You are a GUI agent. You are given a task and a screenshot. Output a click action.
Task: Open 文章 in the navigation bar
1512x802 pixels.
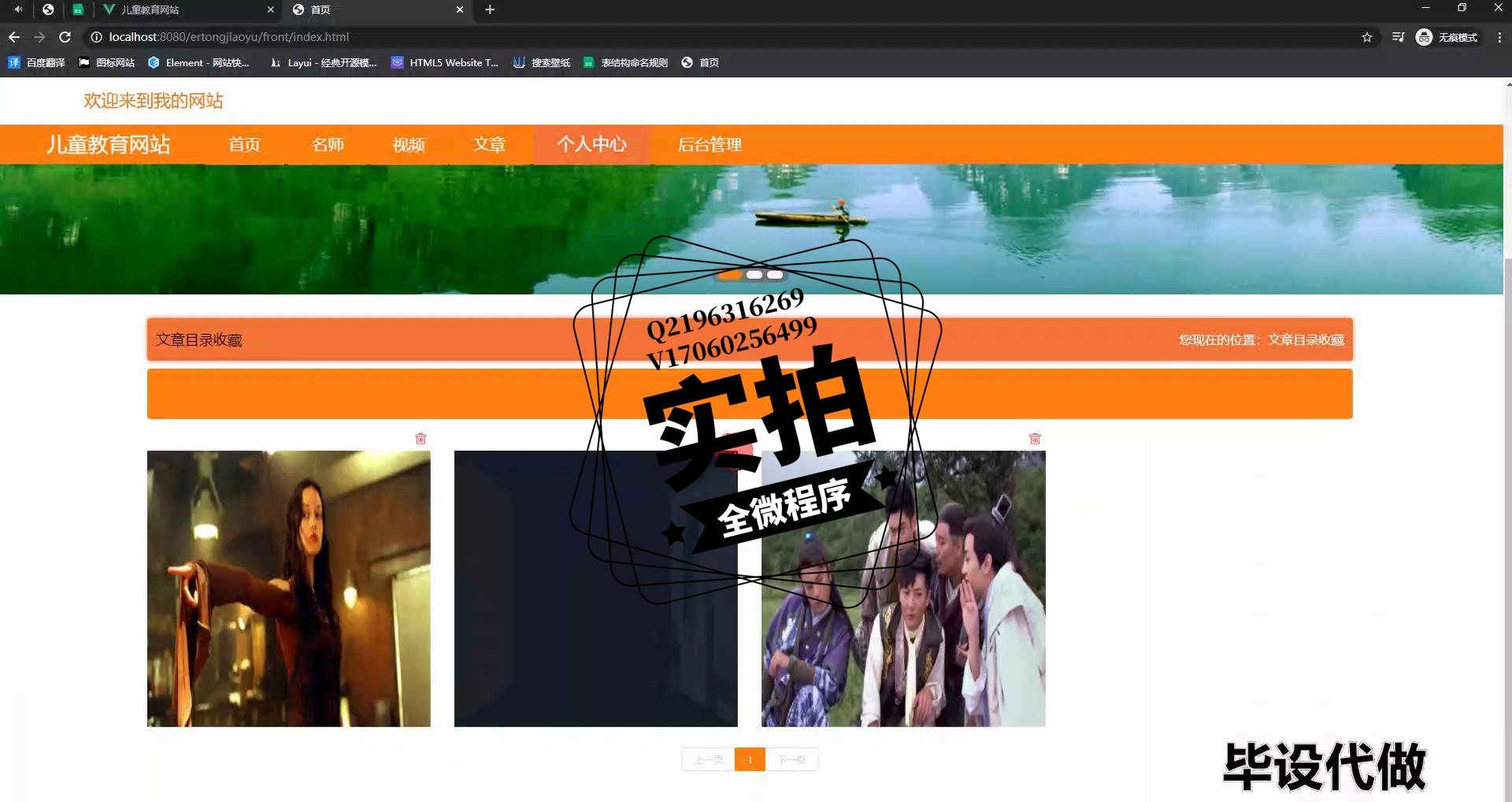[x=489, y=145]
